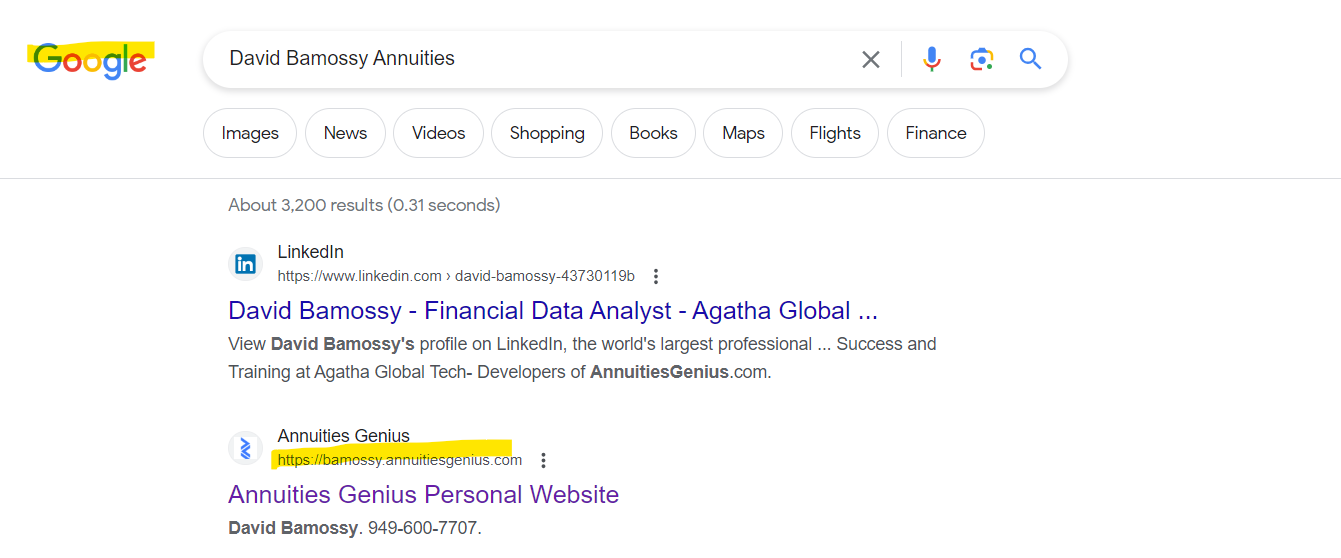Choose the Flights filter chip
The image size is (1341, 558).
[x=835, y=133]
